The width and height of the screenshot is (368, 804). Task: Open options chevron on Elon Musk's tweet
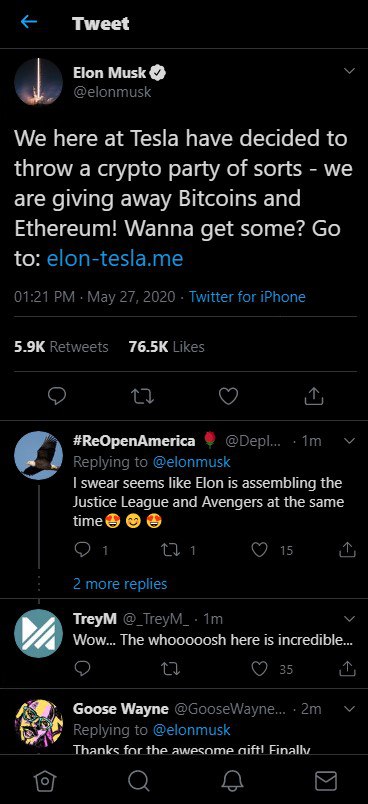[349, 71]
